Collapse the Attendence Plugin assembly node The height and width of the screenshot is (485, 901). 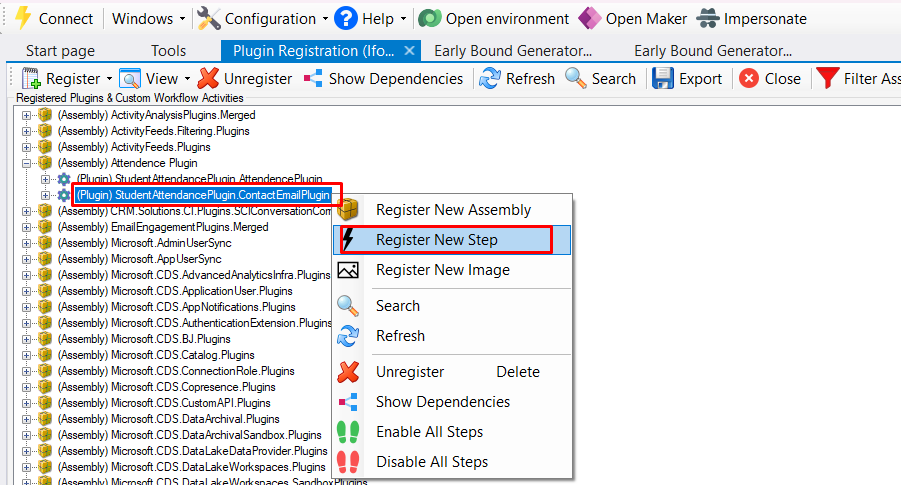[x=27, y=163]
